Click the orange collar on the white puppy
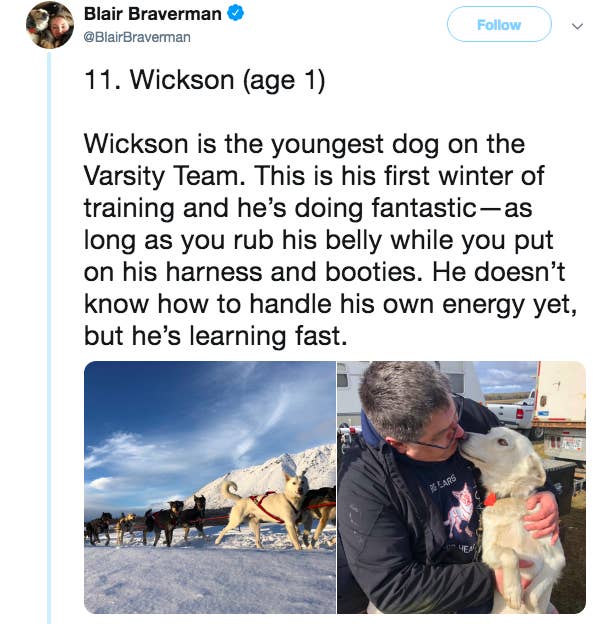Viewport: 616px width, 624px height. 490,499
